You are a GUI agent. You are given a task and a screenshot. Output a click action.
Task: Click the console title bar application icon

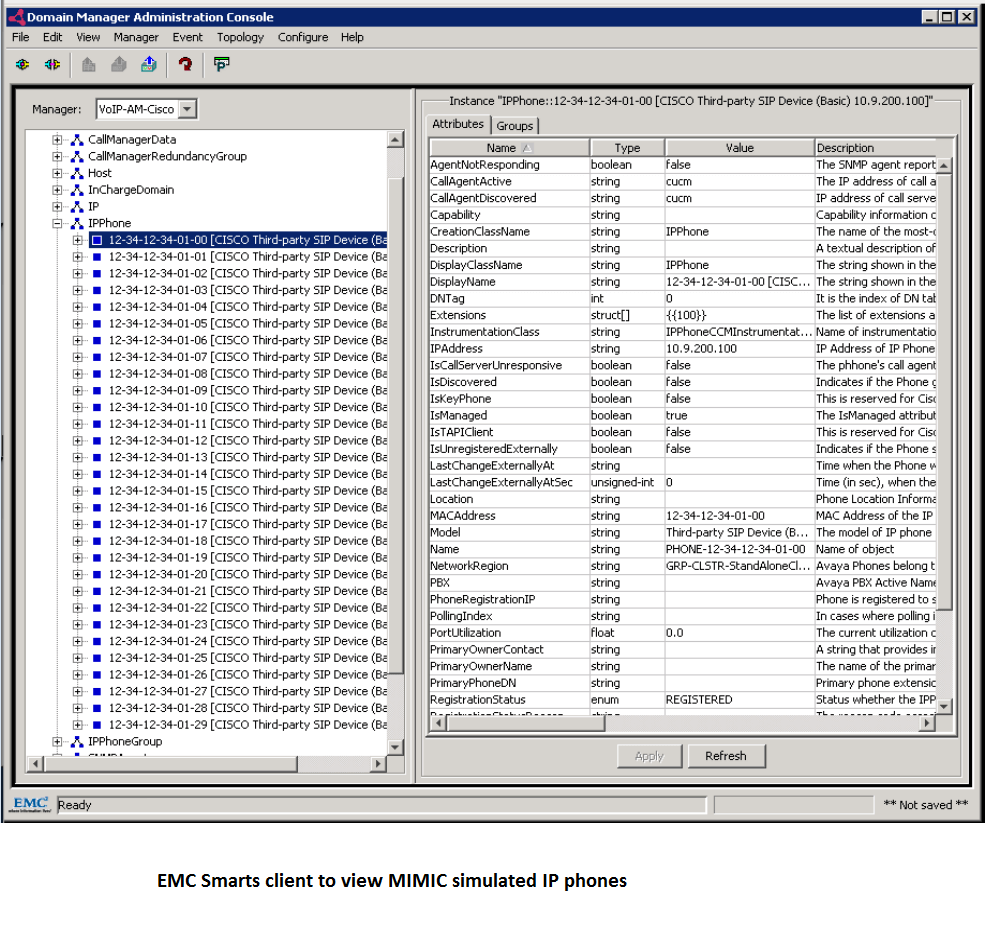(x=17, y=17)
